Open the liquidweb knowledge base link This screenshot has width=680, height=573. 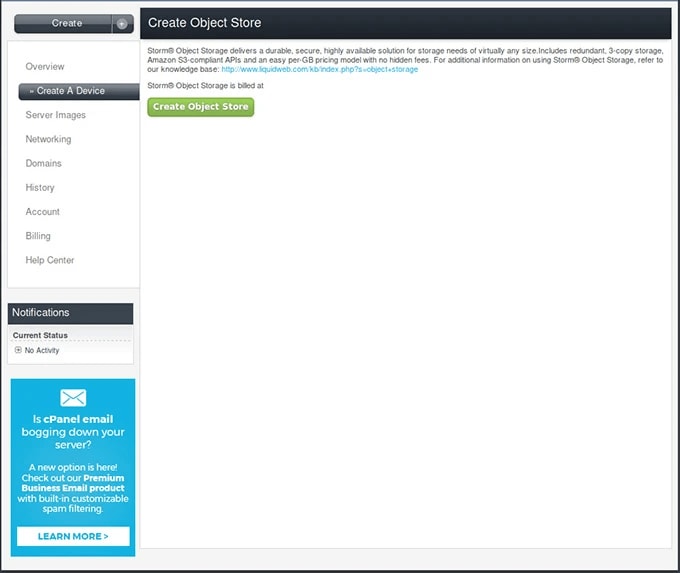pyautogui.click(x=320, y=69)
